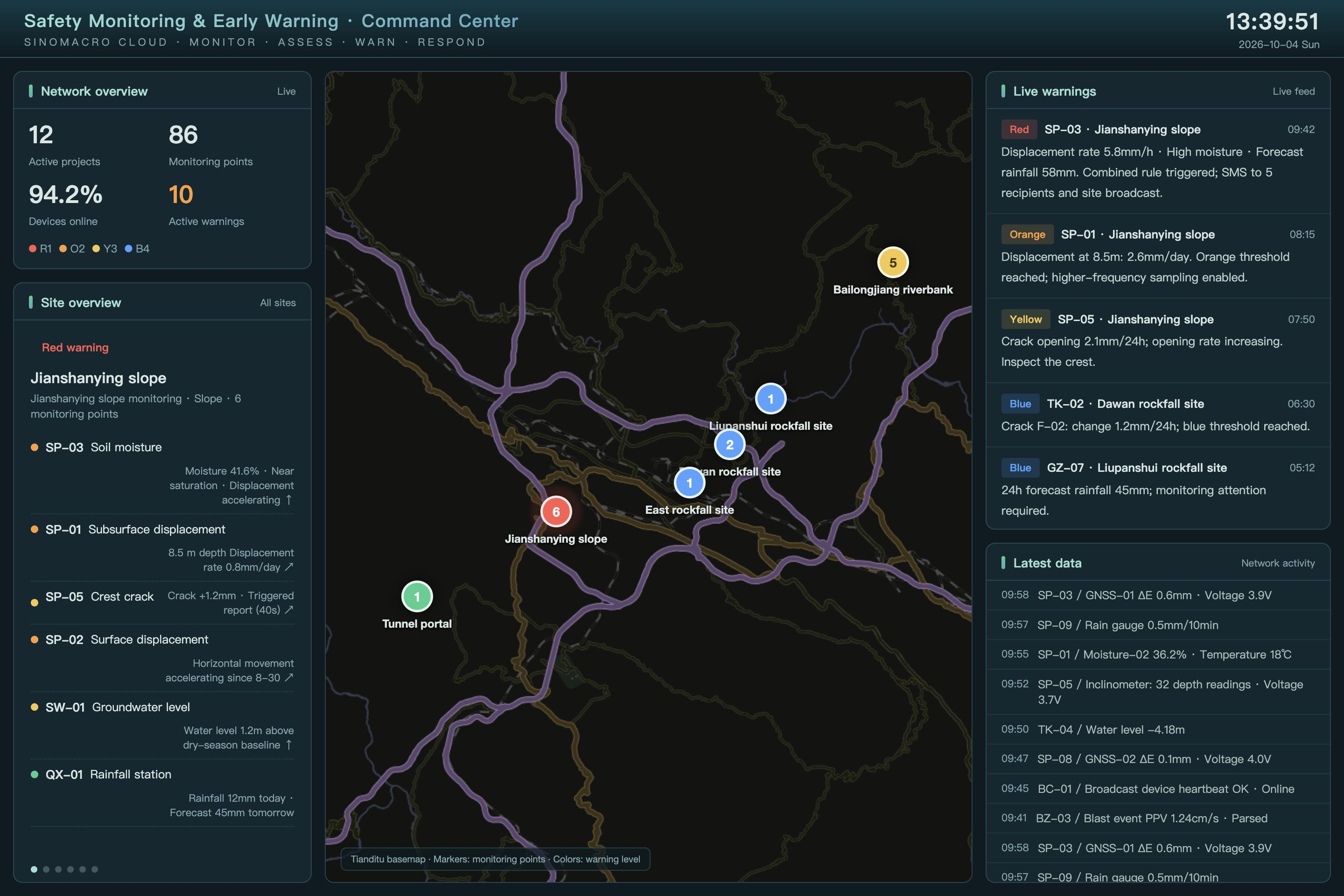This screenshot has width=1344, height=896.
Task: Select SP-02 Surface displacement row
Action: point(162,658)
